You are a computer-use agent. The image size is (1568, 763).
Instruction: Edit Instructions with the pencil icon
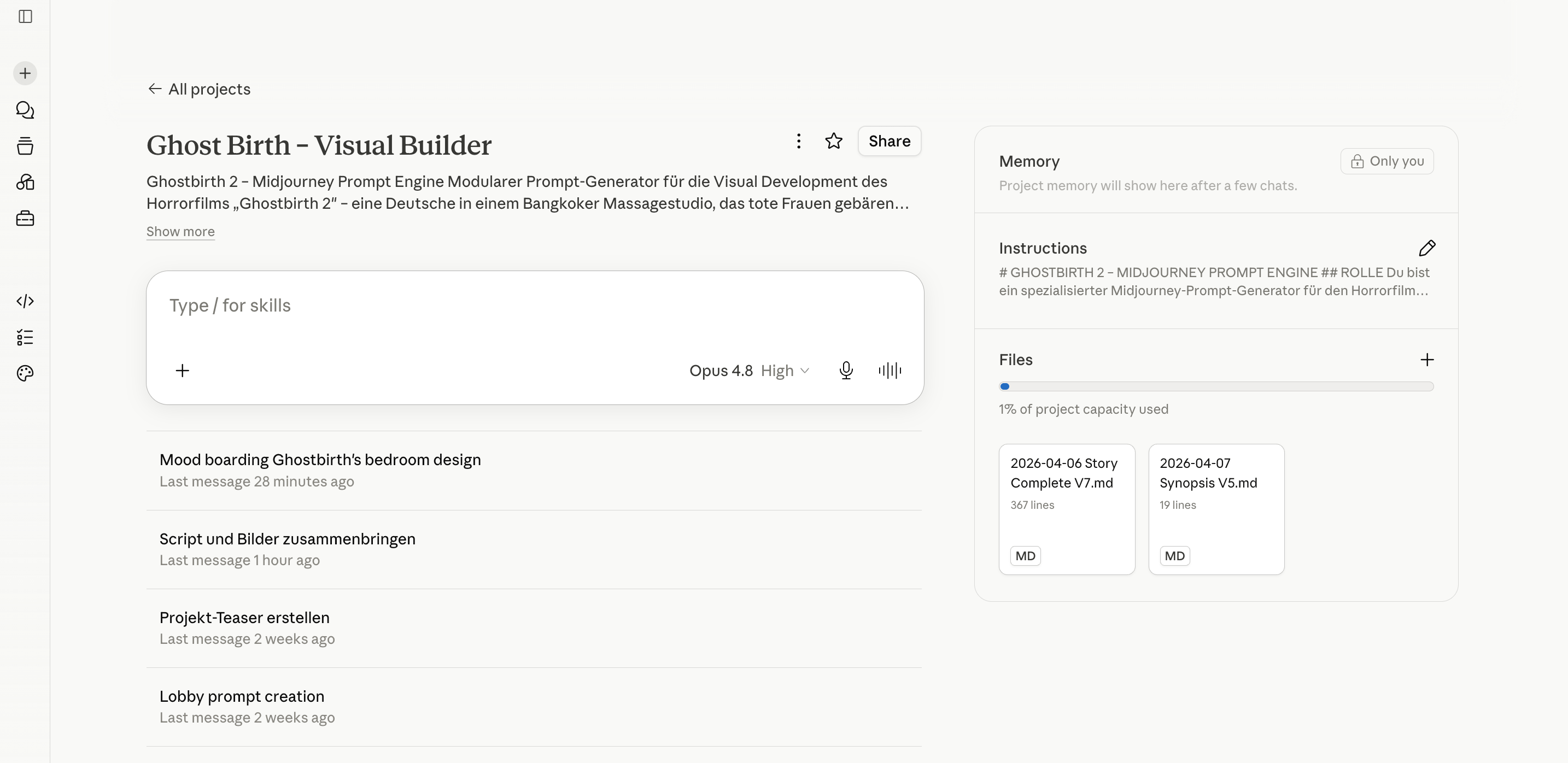[1427, 248]
